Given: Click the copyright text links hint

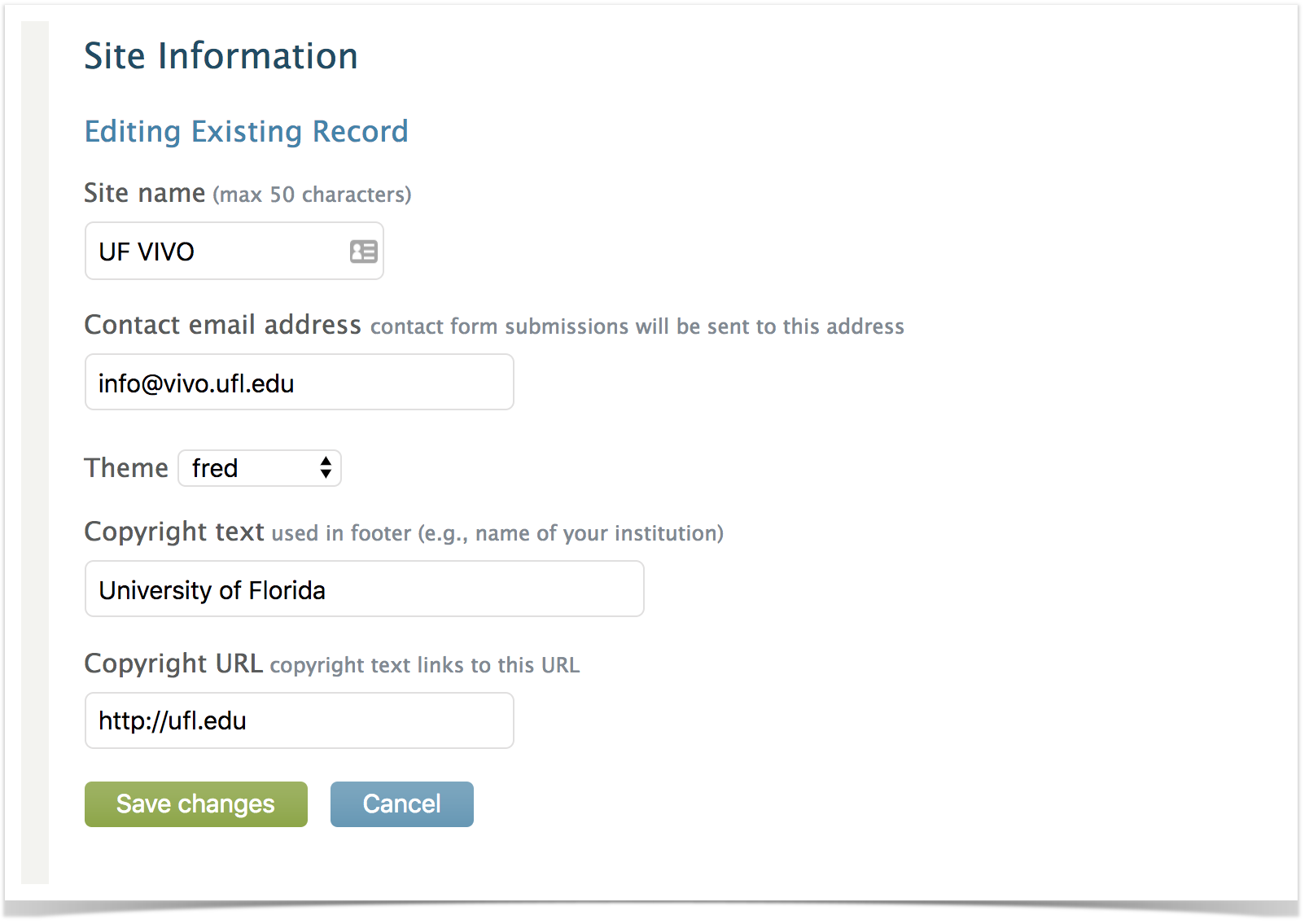Looking at the screenshot, I should point(424,665).
